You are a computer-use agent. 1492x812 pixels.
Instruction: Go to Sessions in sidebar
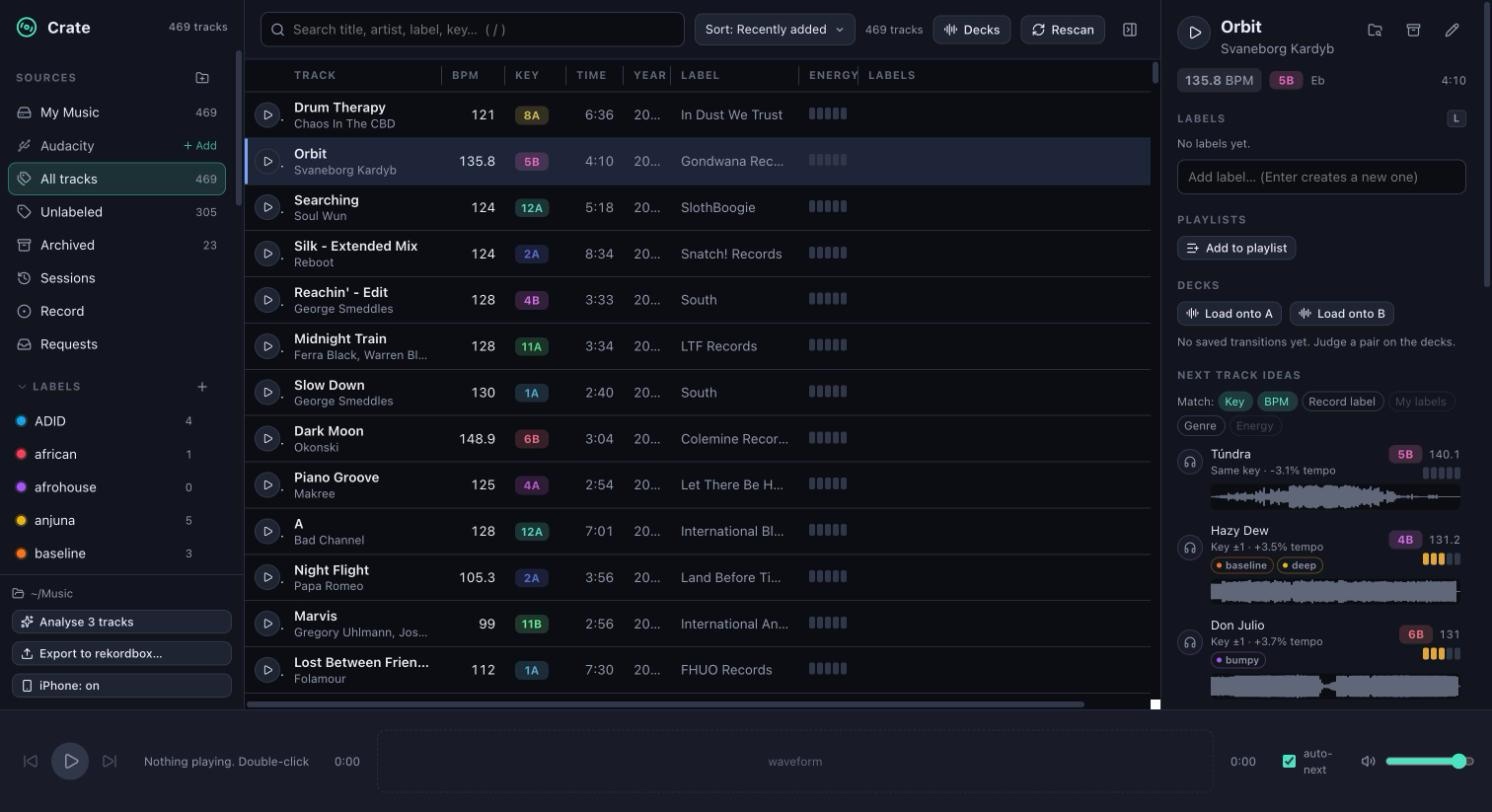(x=117, y=278)
